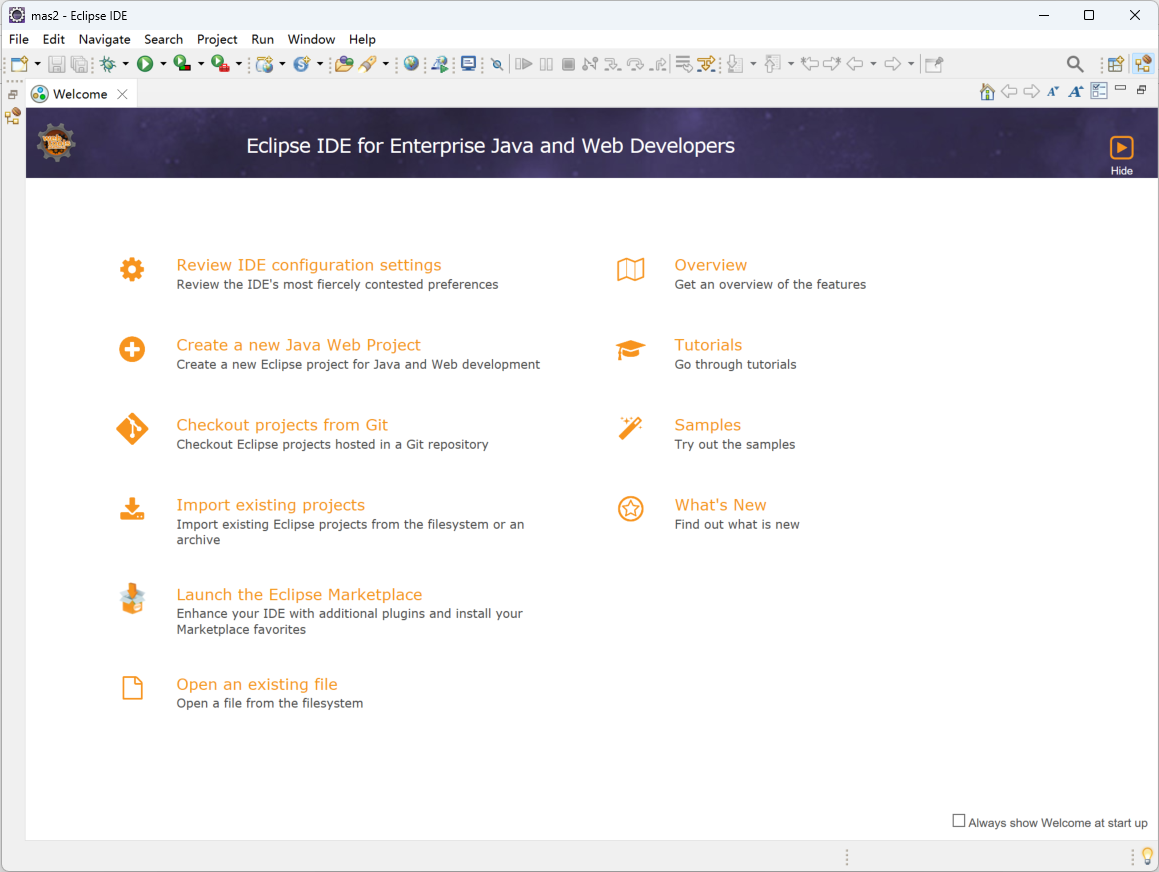The height and width of the screenshot is (872, 1159).
Task: Expand the New wizard dropdown arrow
Action: pos(38,64)
